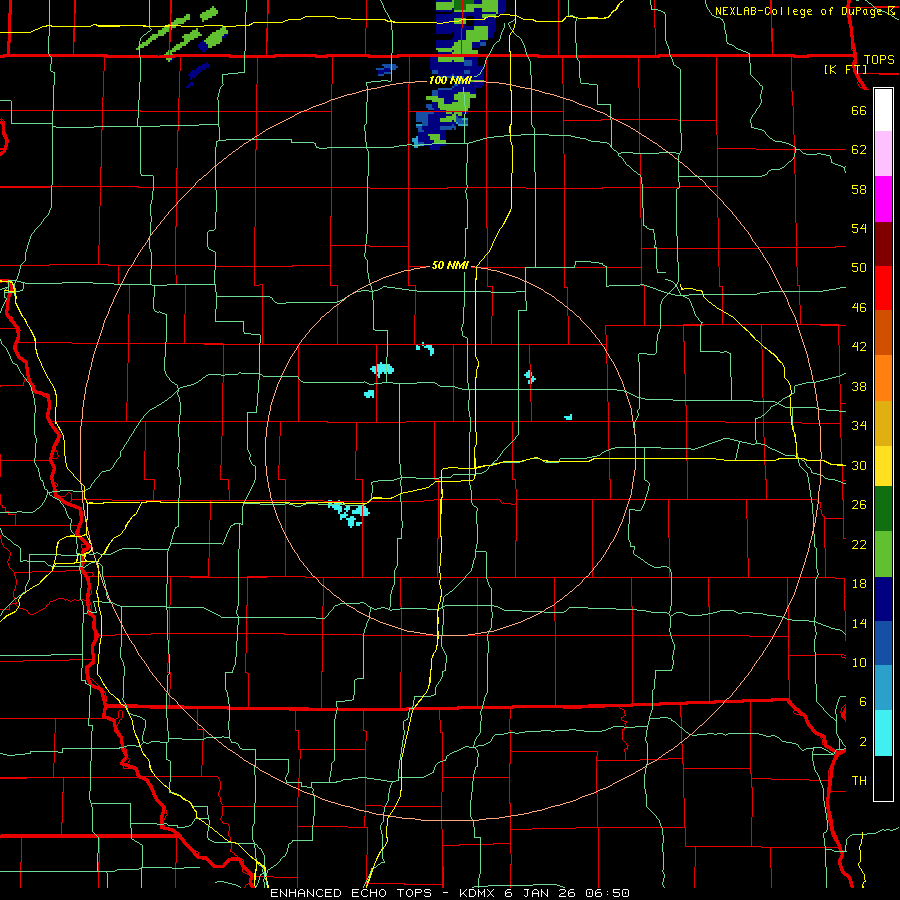
Task: Click the legend value '42'
Action: point(859,347)
